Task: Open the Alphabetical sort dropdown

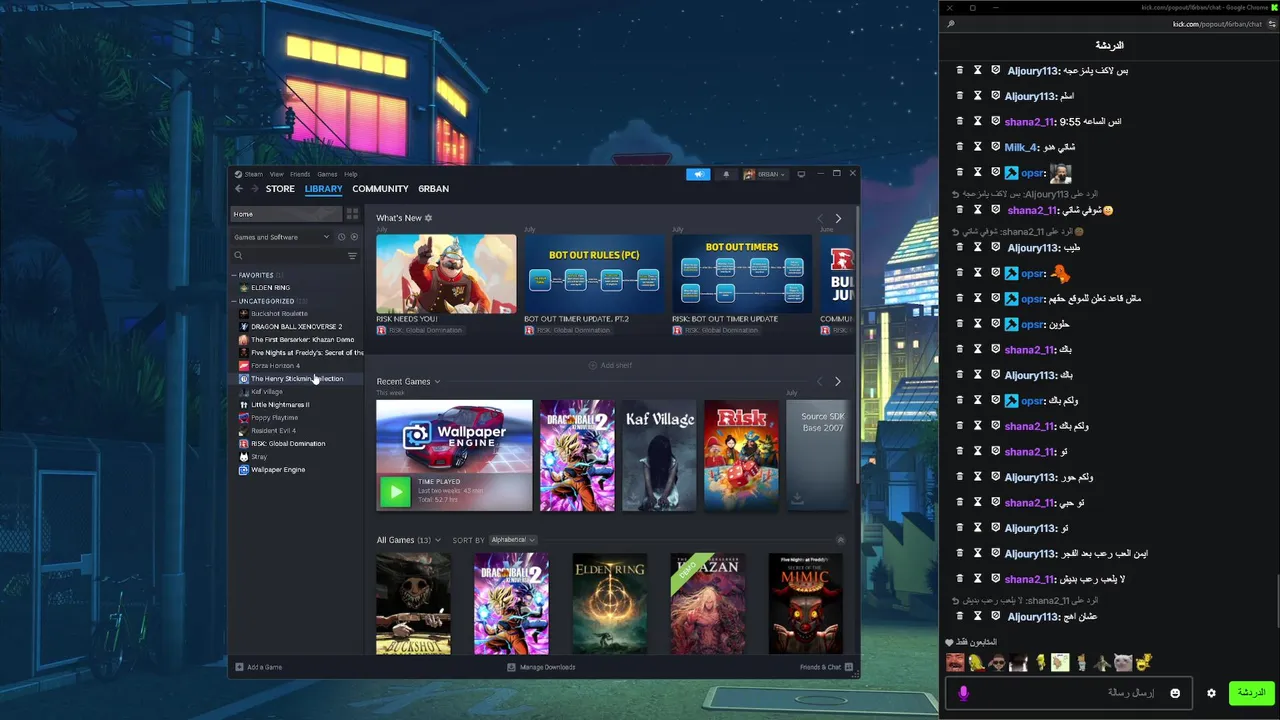Action: pyautogui.click(x=513, y=540)
